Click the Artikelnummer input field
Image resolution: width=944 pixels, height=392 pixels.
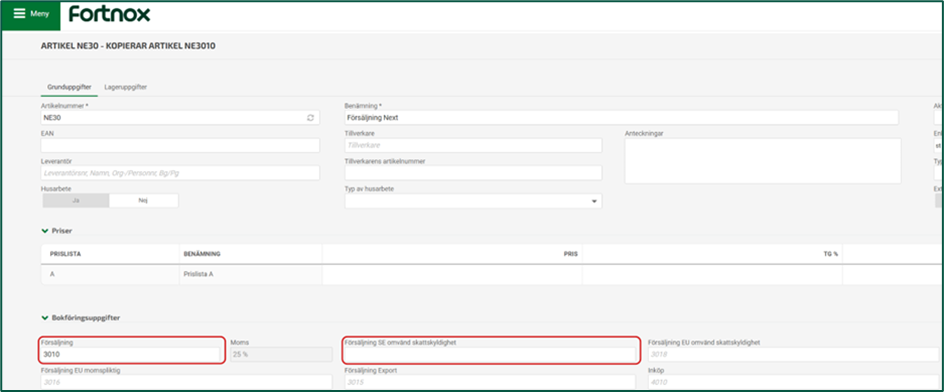coord(180,118)
